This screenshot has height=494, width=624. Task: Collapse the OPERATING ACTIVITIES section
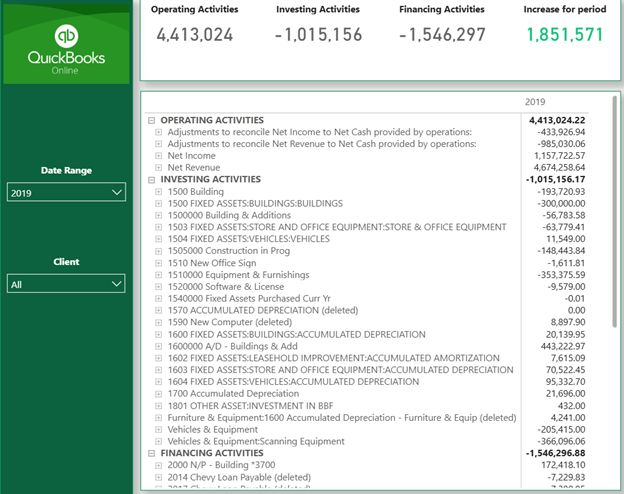point(152,120)
